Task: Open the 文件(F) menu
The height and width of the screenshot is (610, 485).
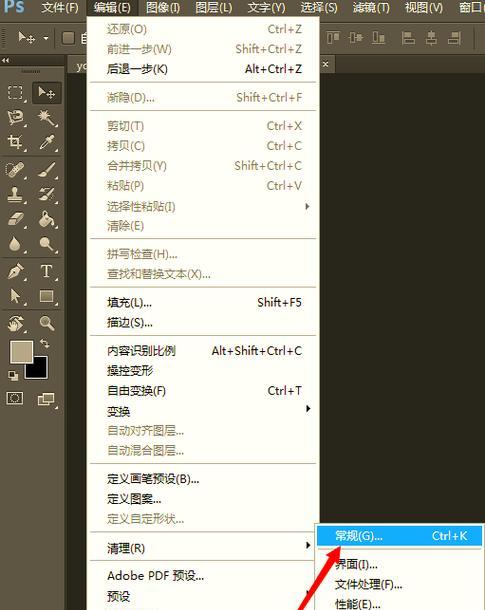Action: pos(60,7)
